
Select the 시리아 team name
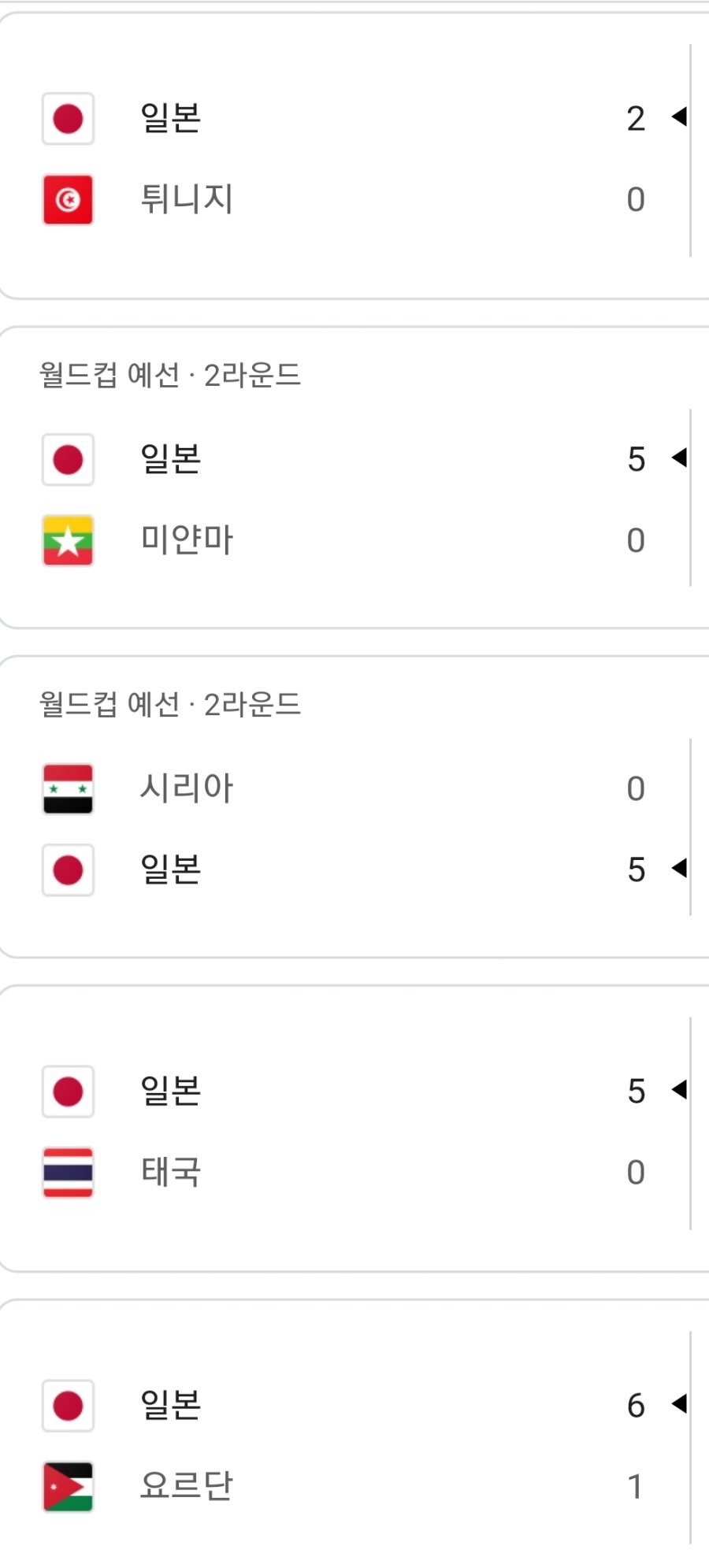(x=187, y=788)
